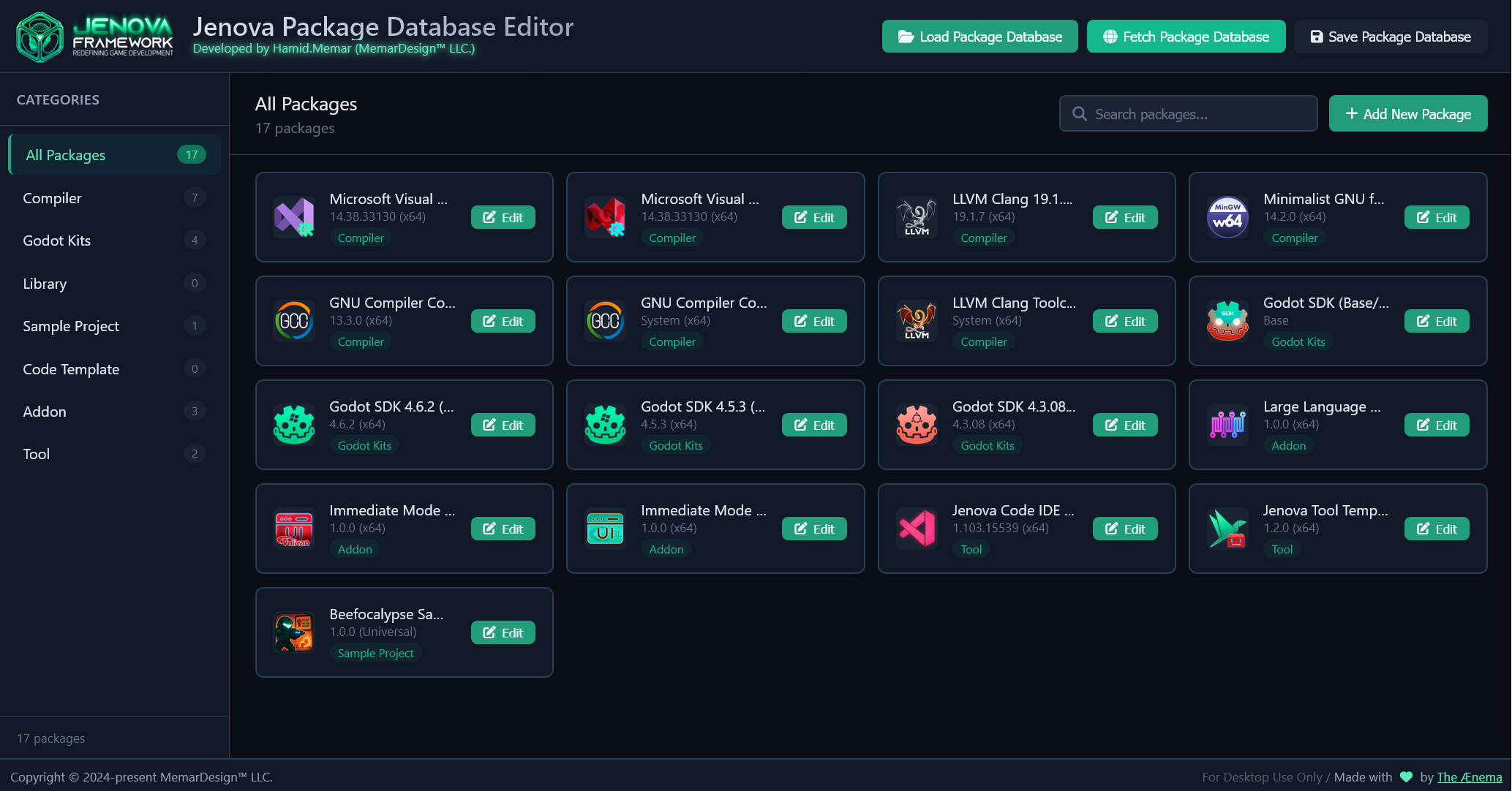
Task: Select All Packages category
Action: click(x=114, y=155)
